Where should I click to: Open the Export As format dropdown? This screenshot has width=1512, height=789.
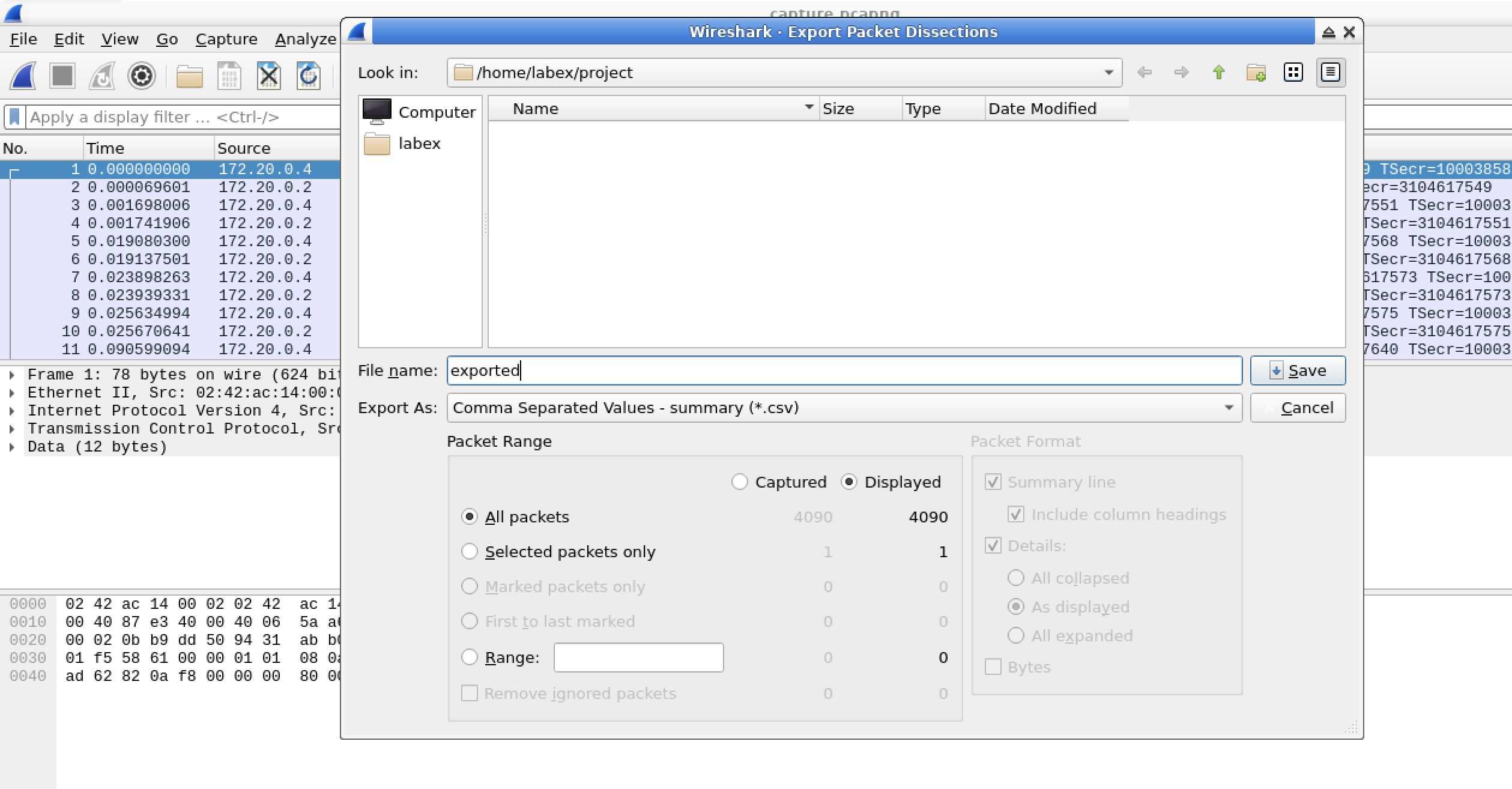click(x=1229, y=408)
